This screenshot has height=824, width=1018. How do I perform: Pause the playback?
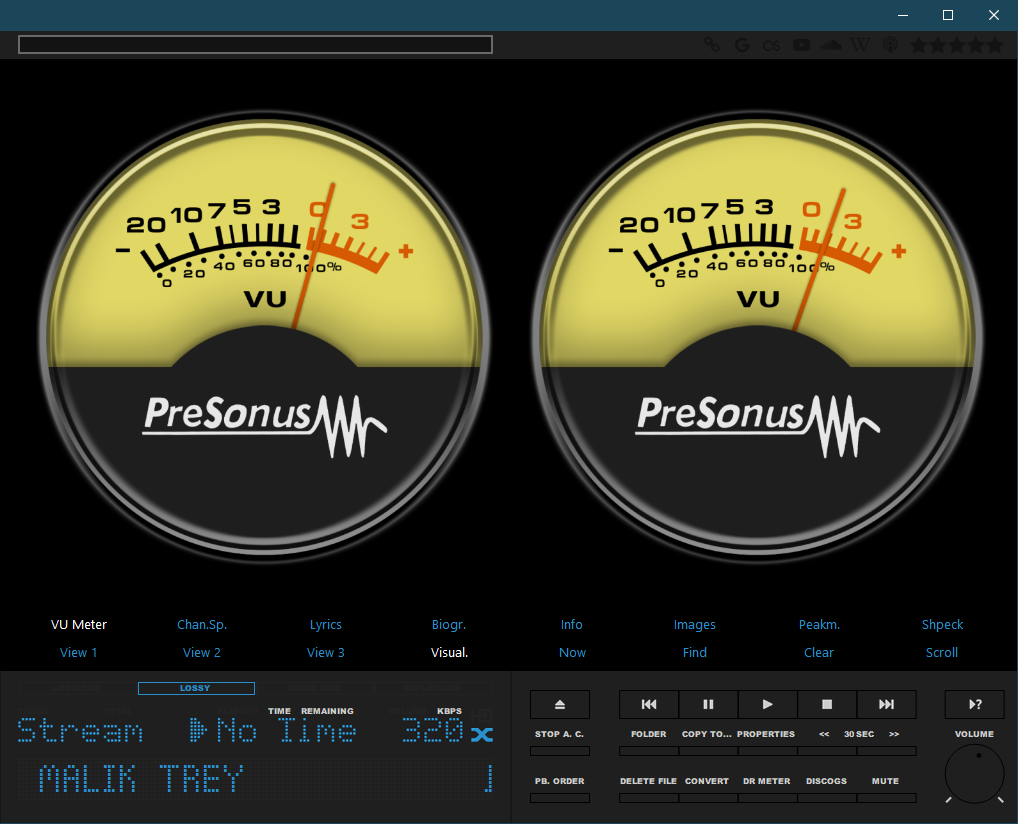pyautogui.click(x=708, y=705)
